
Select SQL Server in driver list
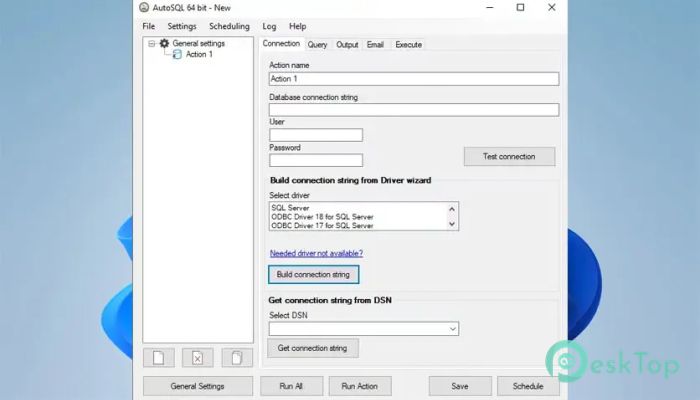[290, 208]
